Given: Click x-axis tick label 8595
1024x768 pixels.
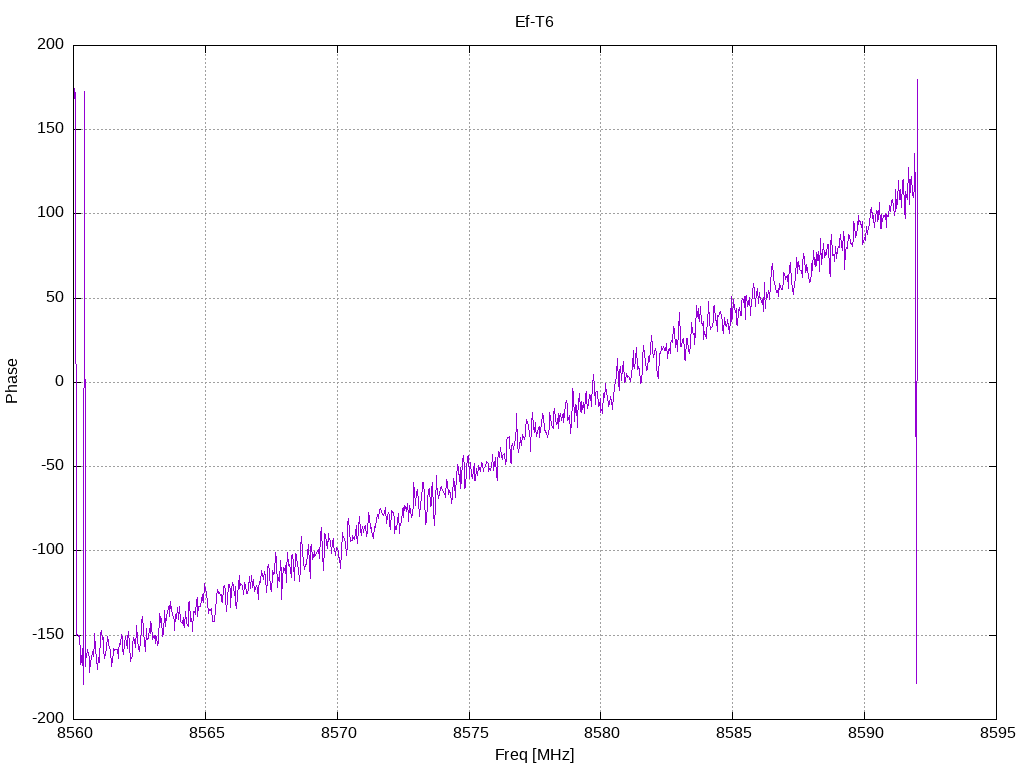Looking at the screenshot, I should point(997,733).
